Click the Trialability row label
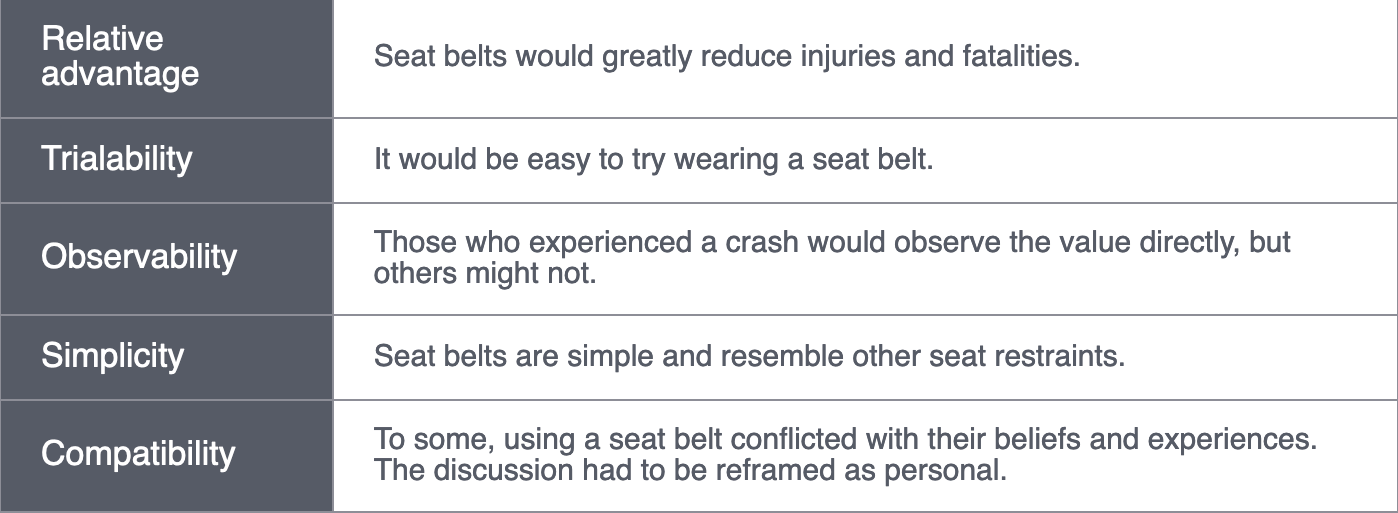 pos(117,159)
